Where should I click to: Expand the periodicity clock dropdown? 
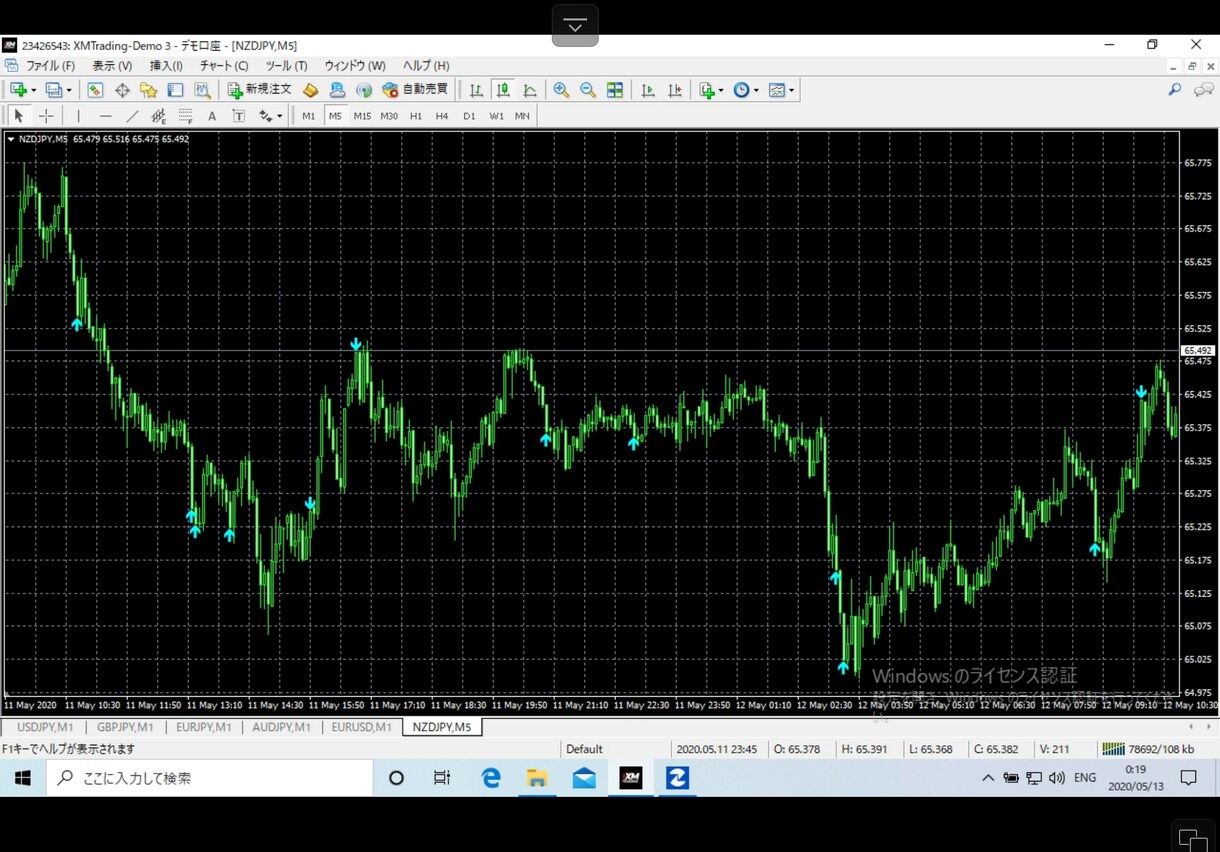(756, 90)
